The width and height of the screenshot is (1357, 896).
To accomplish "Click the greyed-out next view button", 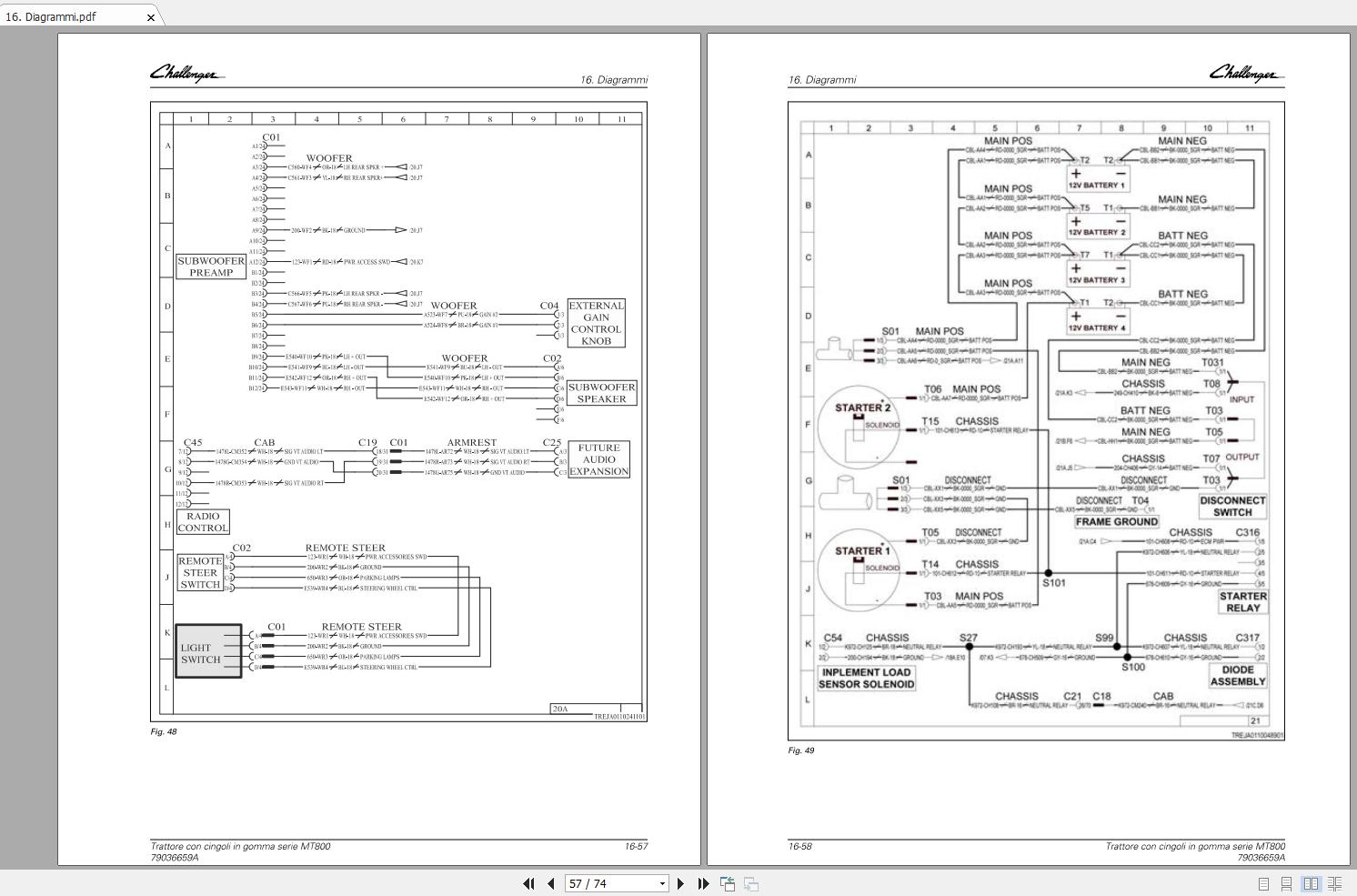I will [x=751, y=883].
